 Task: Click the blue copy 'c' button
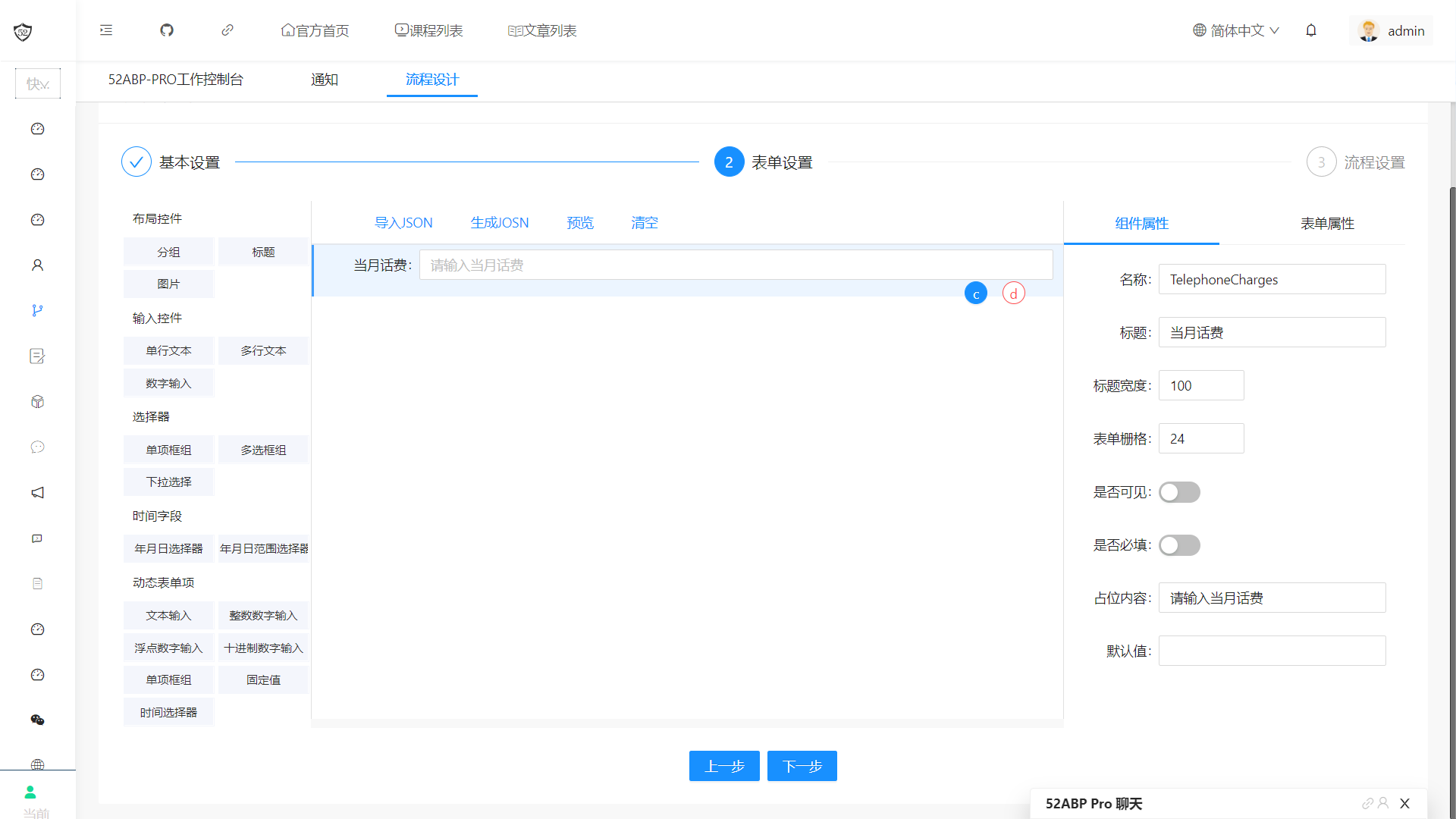point(976,293)
